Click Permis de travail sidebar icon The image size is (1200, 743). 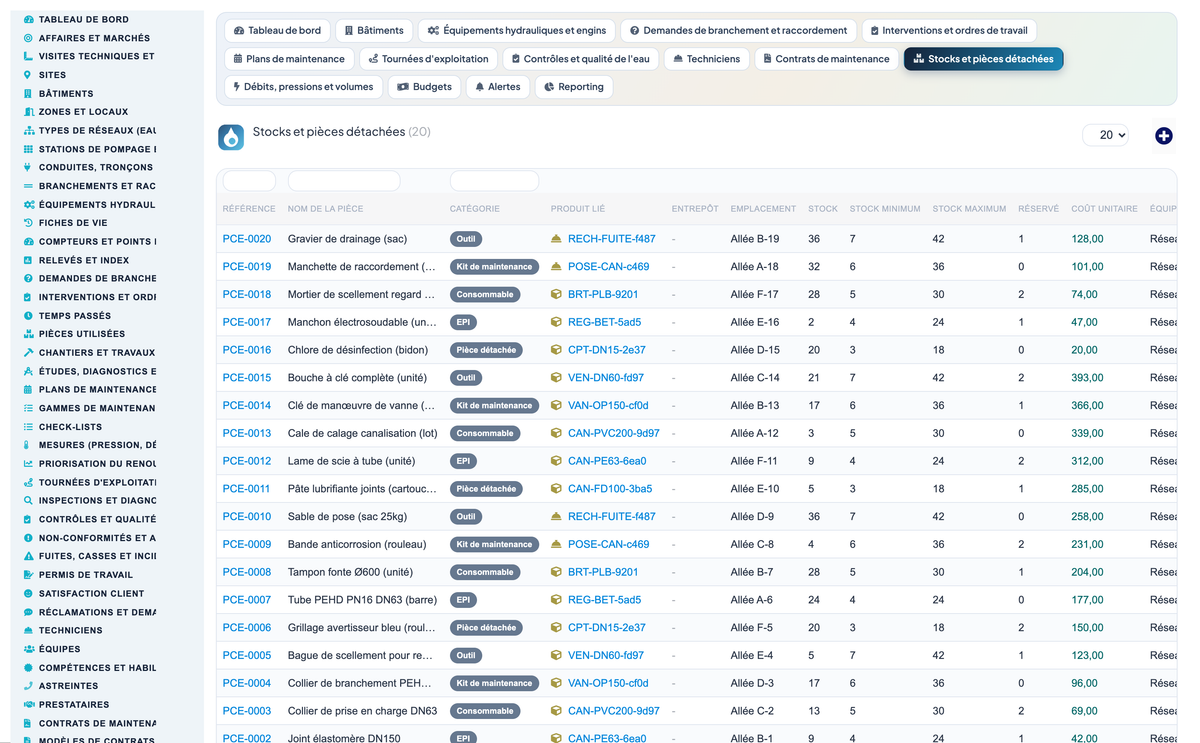coord(28,575)
